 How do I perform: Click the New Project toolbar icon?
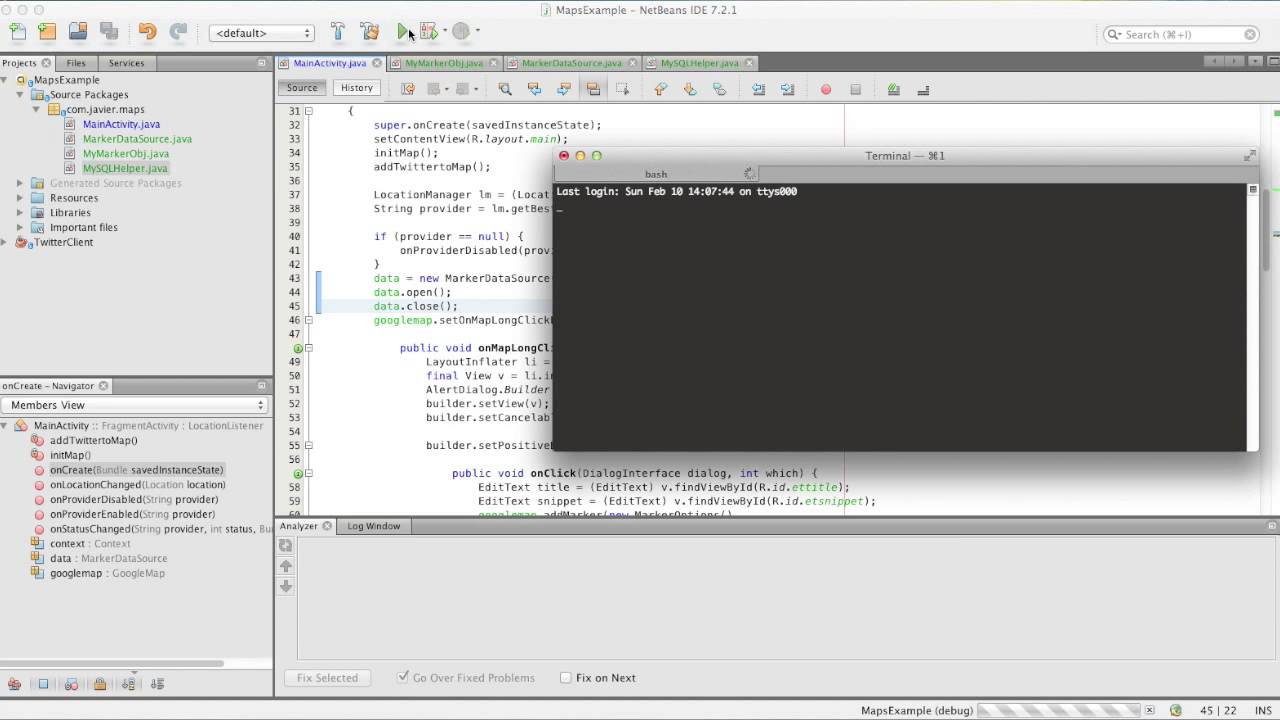[x=47, y=32]
